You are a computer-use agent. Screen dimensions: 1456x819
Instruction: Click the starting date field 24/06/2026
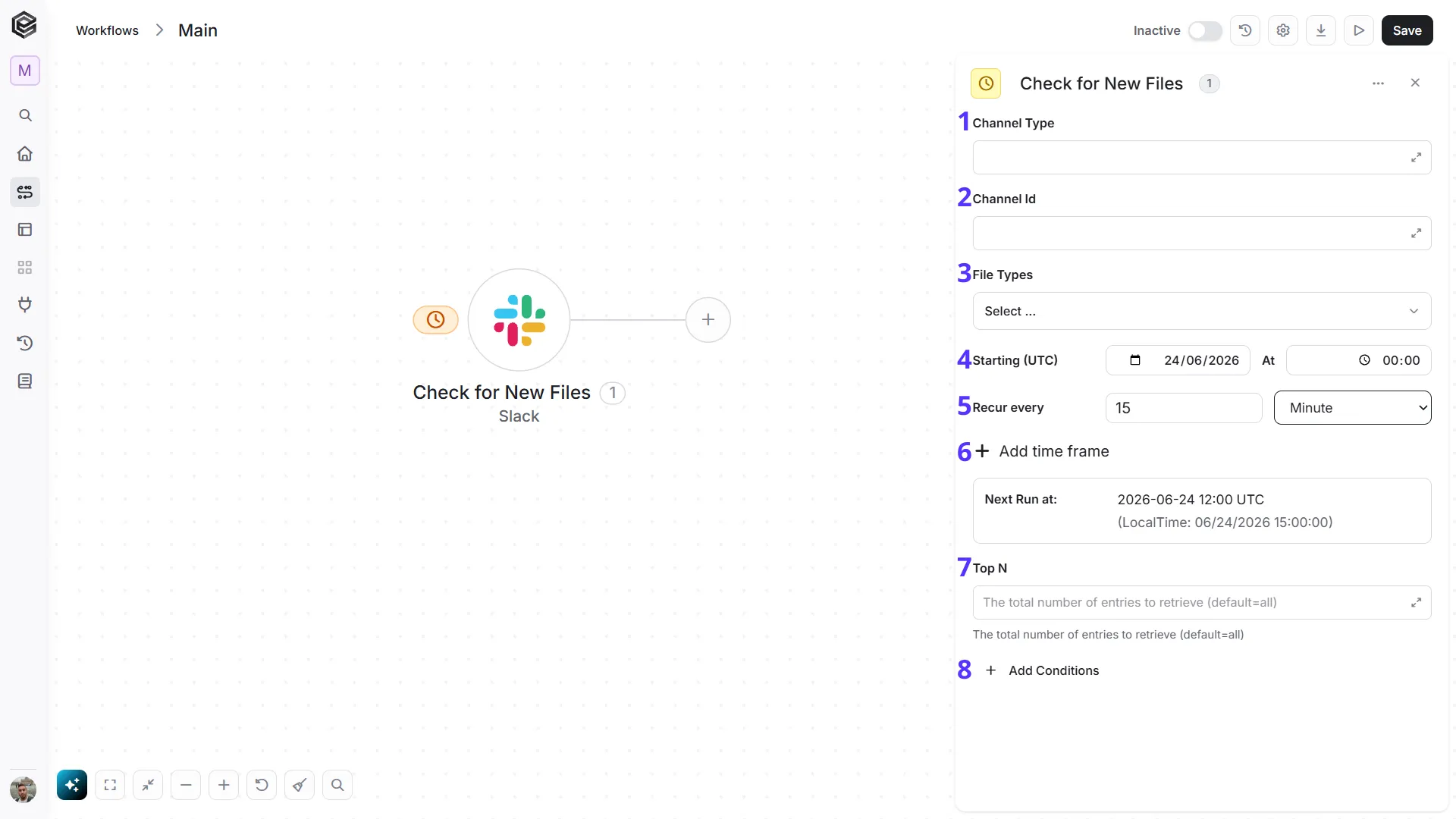[x=1178, y=360]
